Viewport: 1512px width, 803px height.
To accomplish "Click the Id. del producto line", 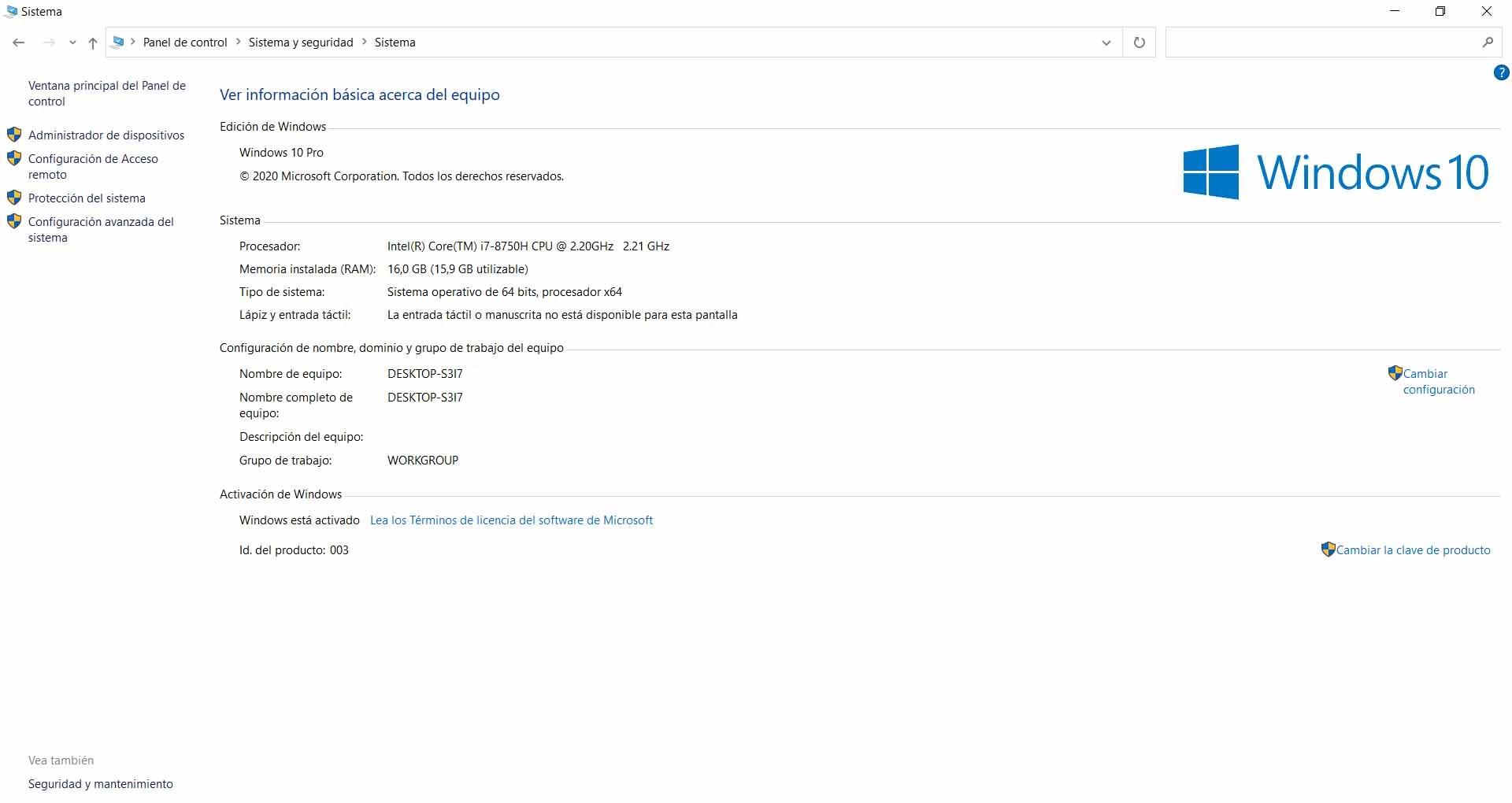I will pos(294,550).
